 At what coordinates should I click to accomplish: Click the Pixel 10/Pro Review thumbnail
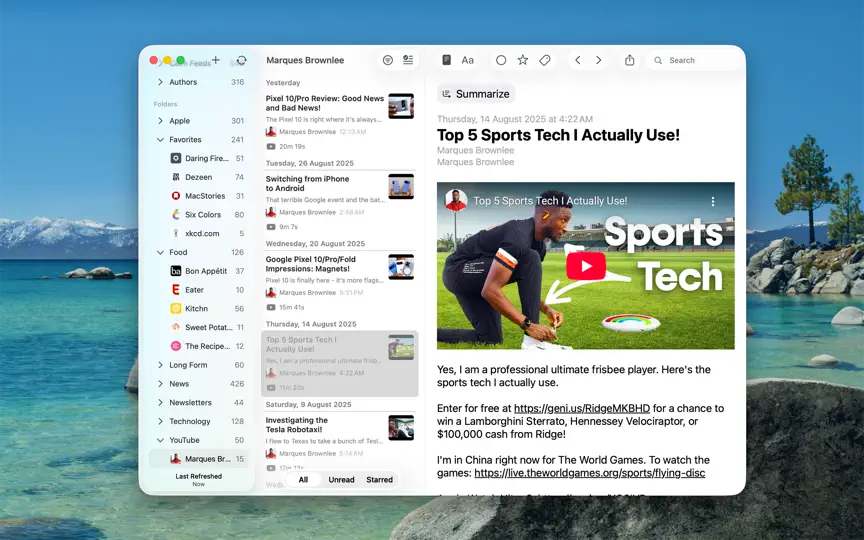(x=401, y=106)
